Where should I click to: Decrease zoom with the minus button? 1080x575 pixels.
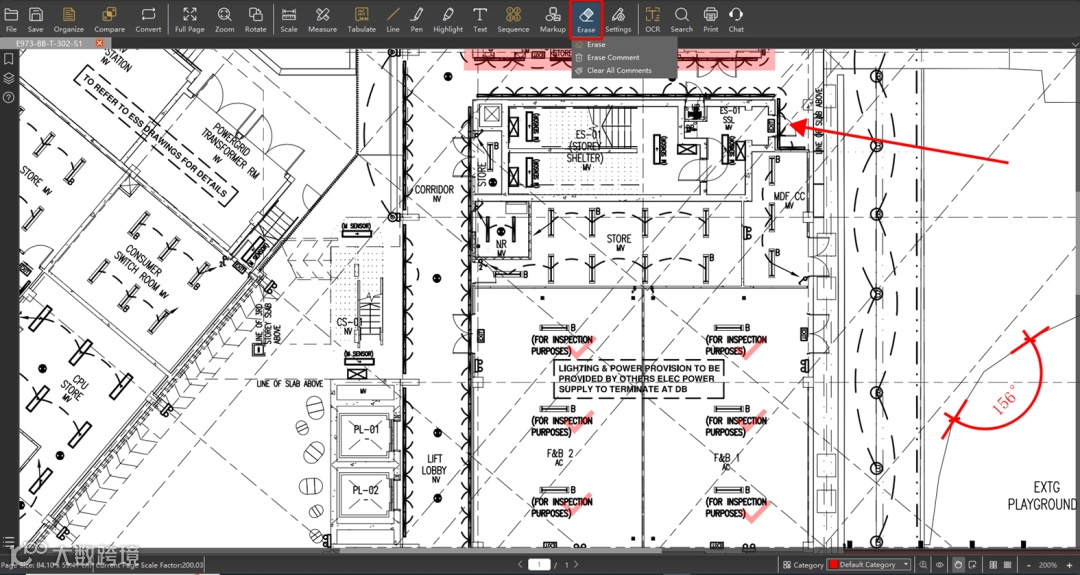(1028, 565)
